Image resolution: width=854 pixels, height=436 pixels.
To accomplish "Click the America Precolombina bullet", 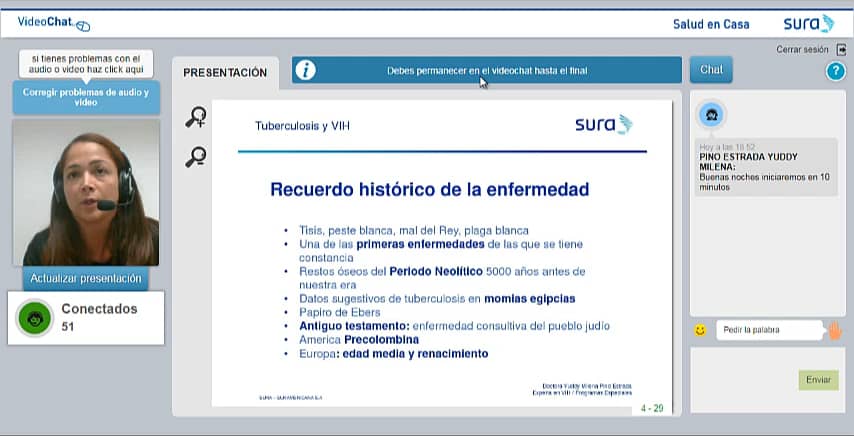I will 359,340.
